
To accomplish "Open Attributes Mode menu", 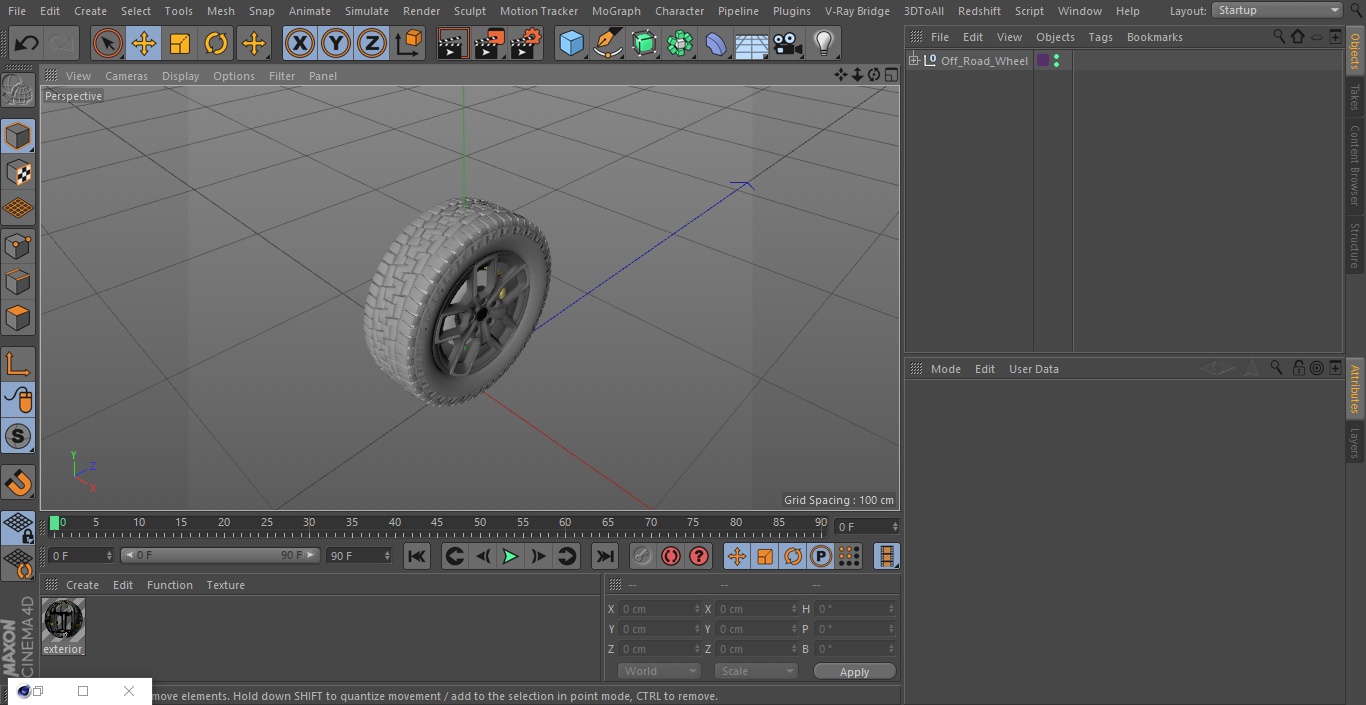I will pyautogui.click(x=945, y=369).
